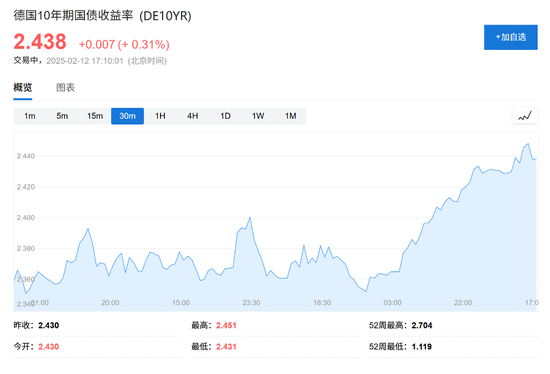Select the 1D interval
Viewport: 550px width, 374px height.
tap(225, 116)
